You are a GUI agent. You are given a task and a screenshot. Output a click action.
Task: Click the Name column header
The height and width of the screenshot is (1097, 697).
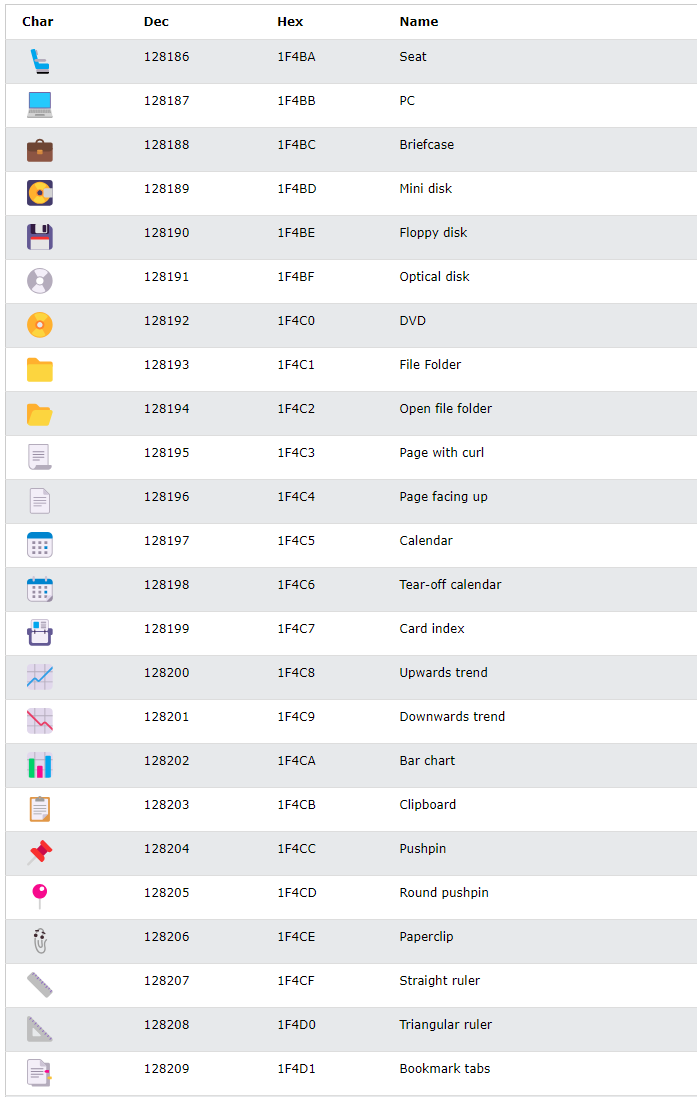click(418, 22)
